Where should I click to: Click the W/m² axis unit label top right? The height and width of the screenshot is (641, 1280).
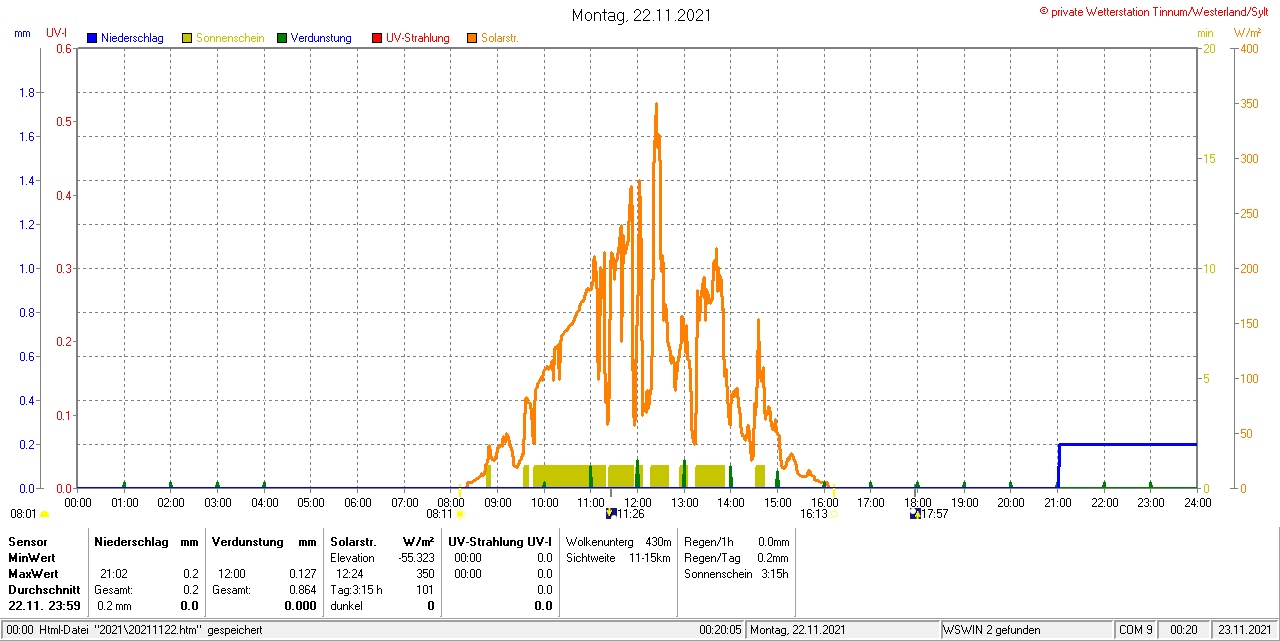(1247, 33)
